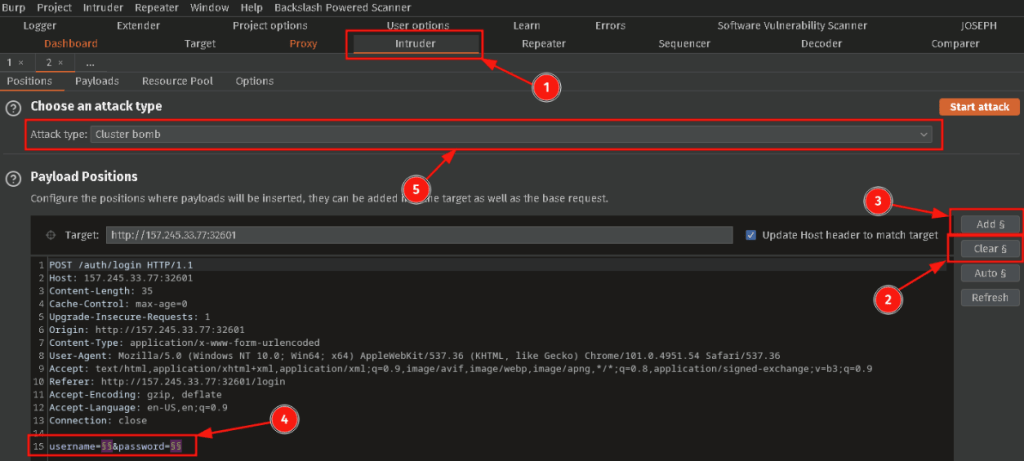This screenshot has width=1024, height=461.
Task: Expand the Attack type dropdown
Action: click(x=924, y=133)
